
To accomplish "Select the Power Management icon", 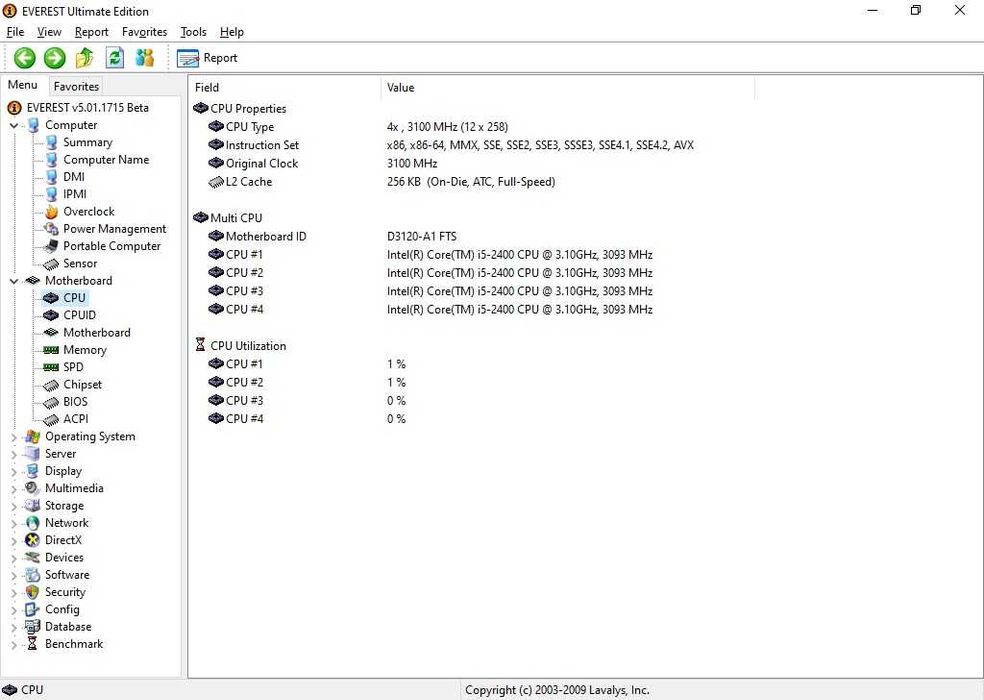I will [51, 229].
